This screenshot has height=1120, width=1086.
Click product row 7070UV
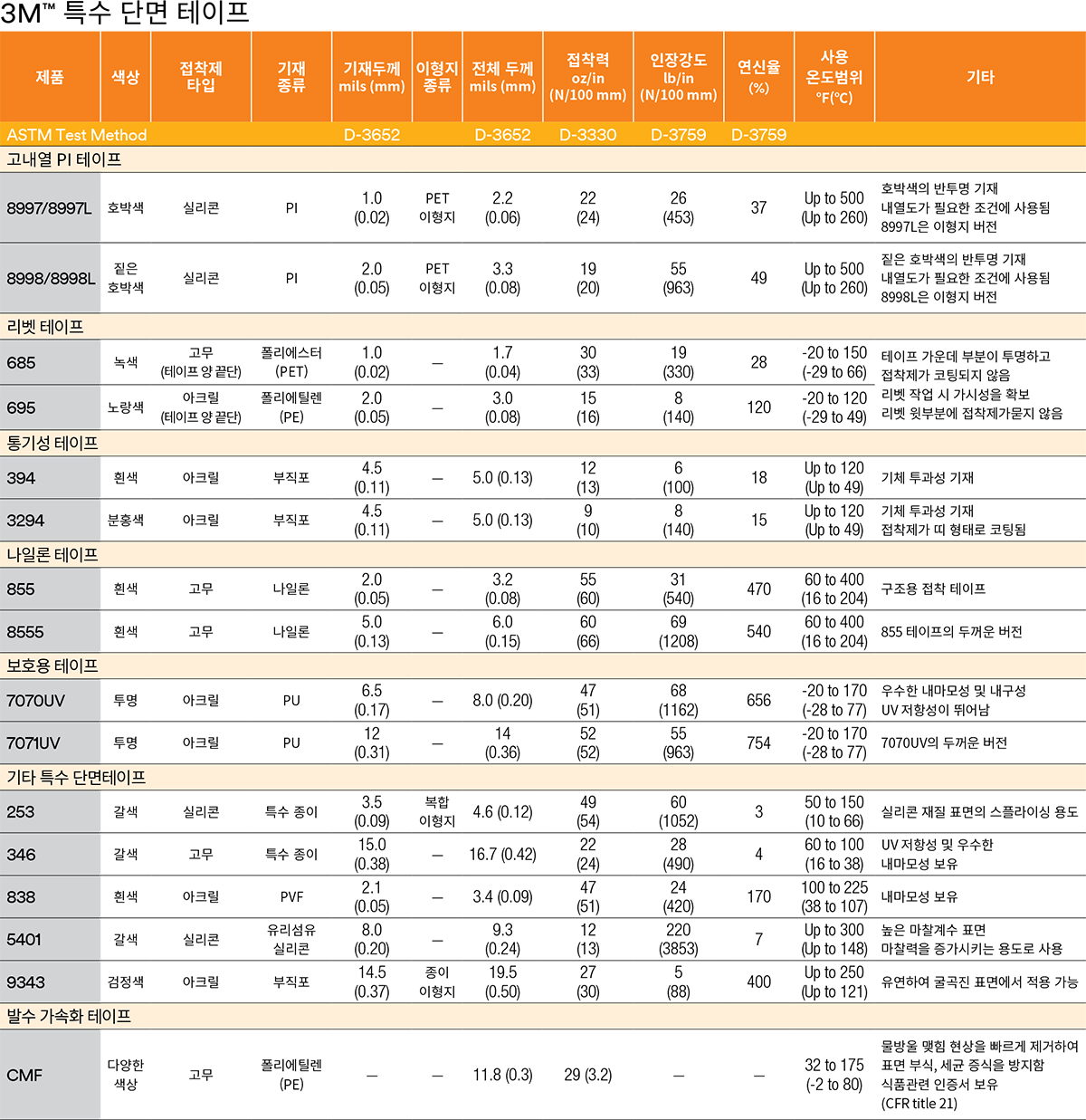(x=36, y=701)
